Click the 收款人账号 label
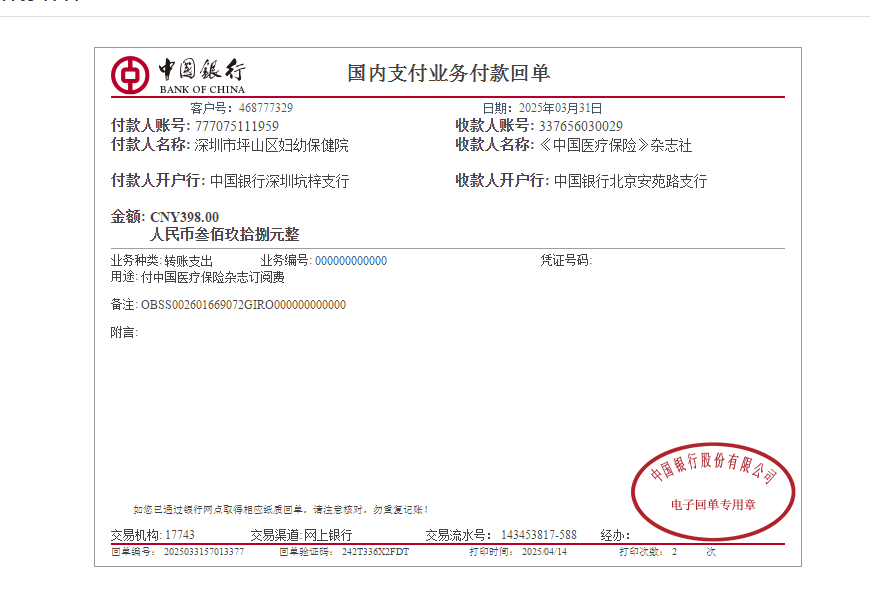870x605 pixels. tap(493, 126)
